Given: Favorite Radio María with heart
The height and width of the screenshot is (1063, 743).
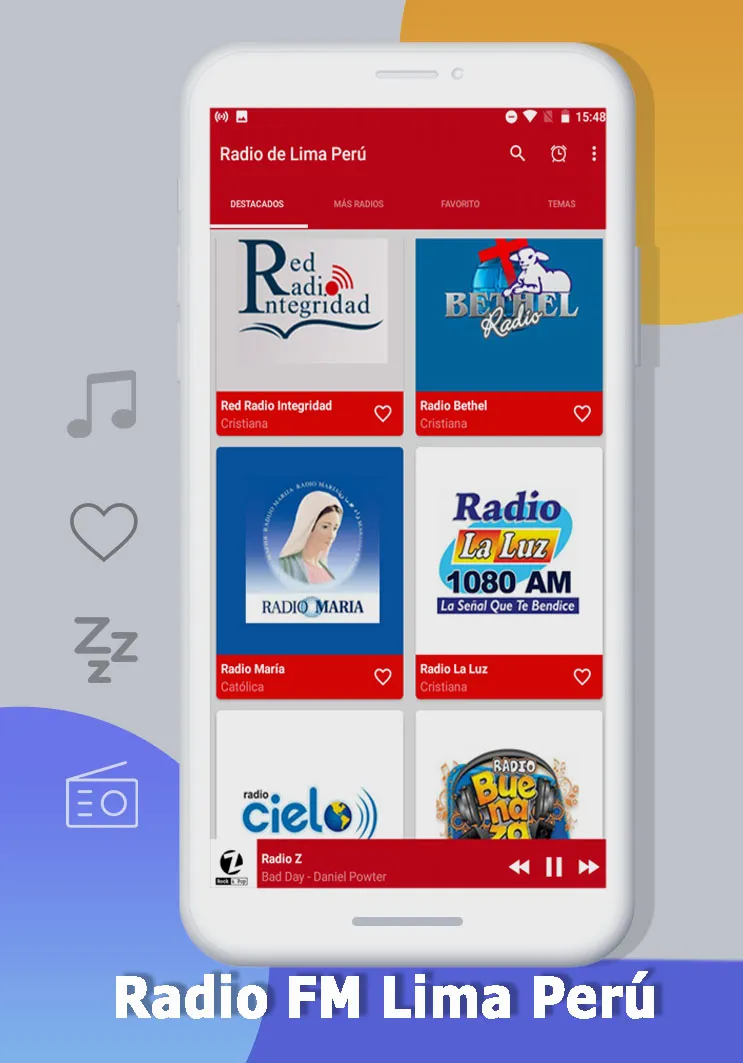Looking at the screenshot, I should tap(383, 677).
